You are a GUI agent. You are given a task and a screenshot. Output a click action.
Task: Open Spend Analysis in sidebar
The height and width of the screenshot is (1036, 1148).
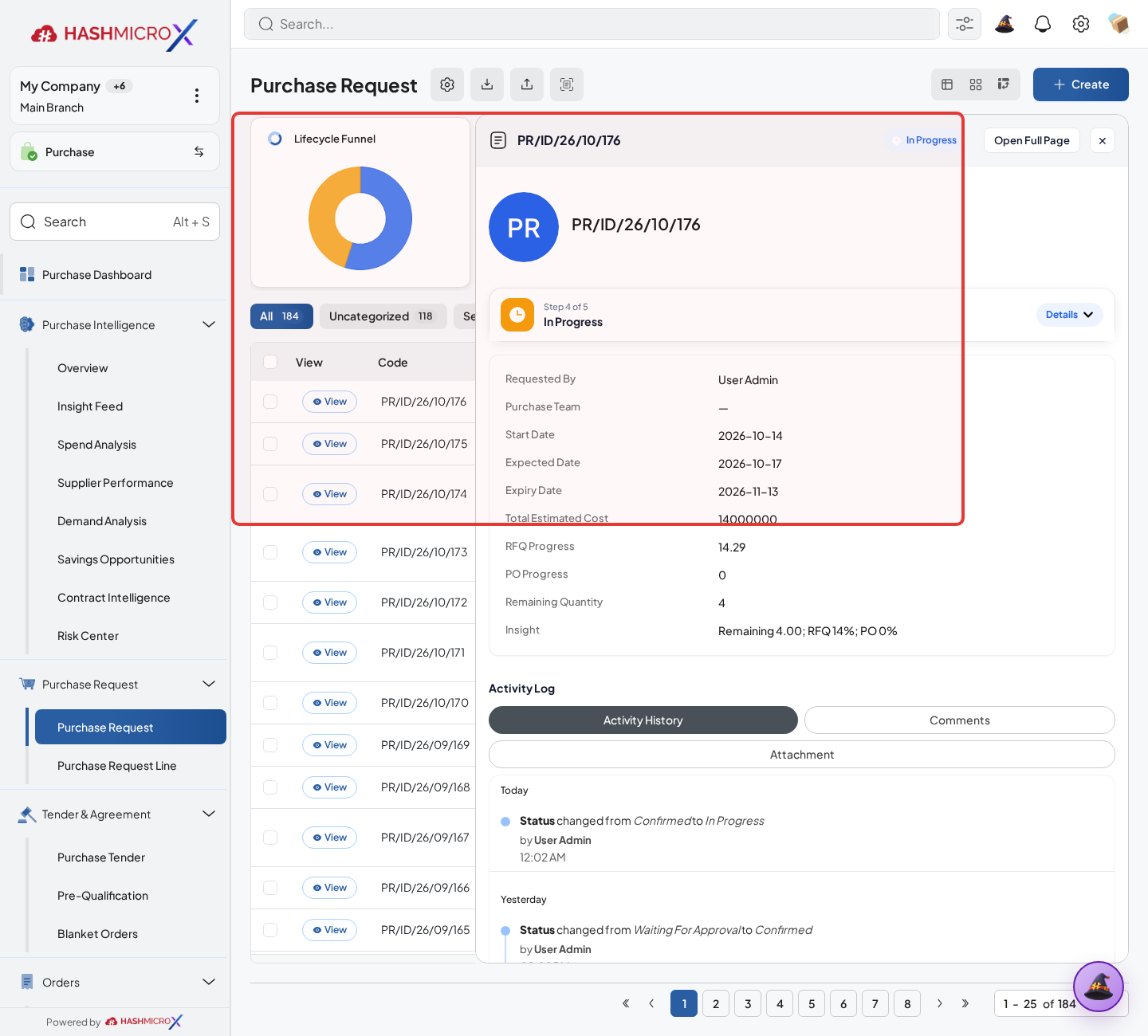[x=96, y=445]
